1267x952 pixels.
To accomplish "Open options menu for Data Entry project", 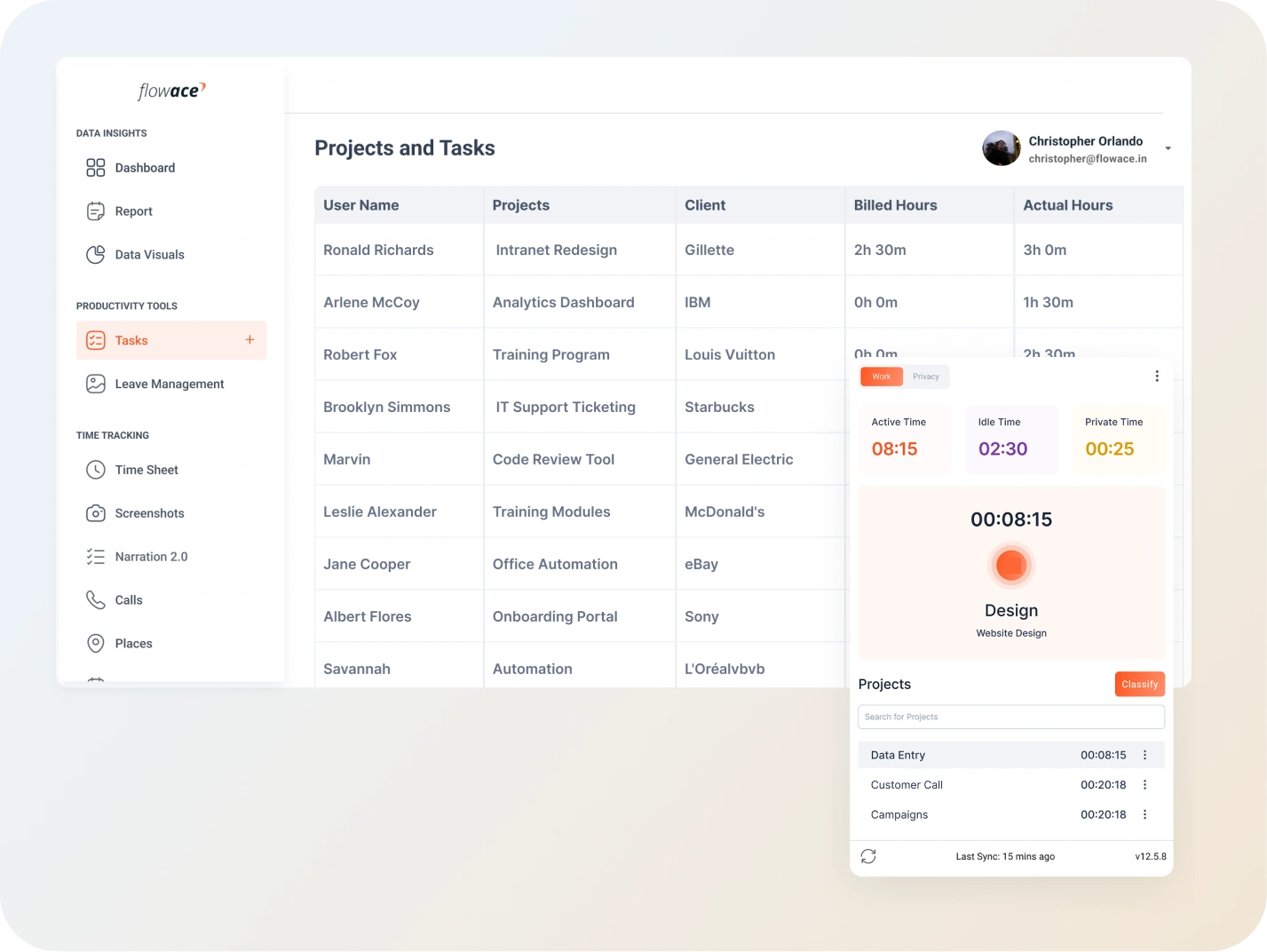I will point(1144,755).
